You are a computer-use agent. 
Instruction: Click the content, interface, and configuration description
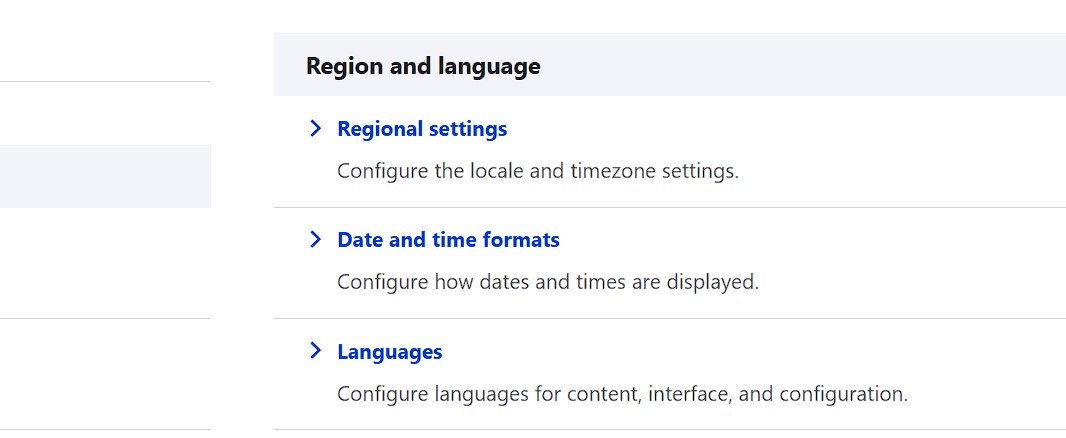622,394
